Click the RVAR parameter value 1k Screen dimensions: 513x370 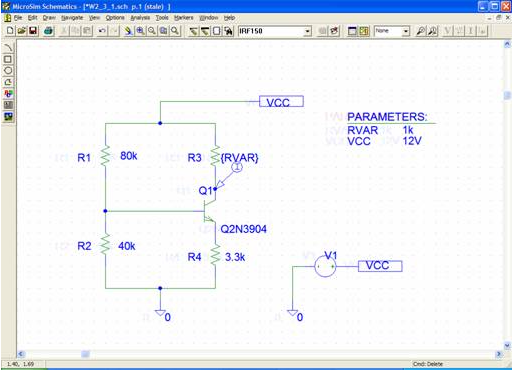point(408,130)
